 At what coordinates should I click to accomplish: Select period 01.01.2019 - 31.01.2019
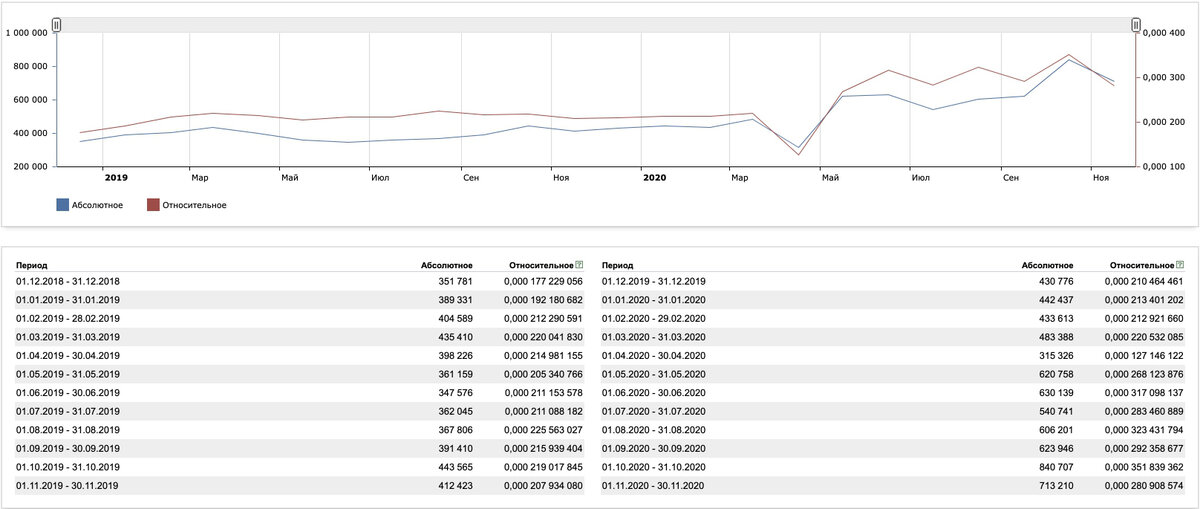click(68, 299)
